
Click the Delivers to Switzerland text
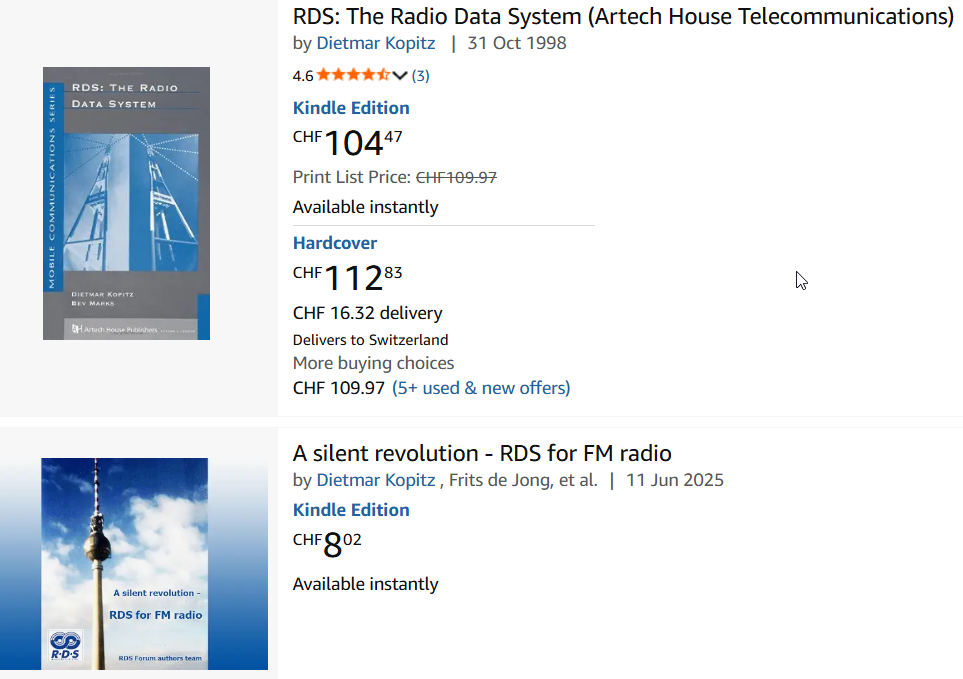370,340
